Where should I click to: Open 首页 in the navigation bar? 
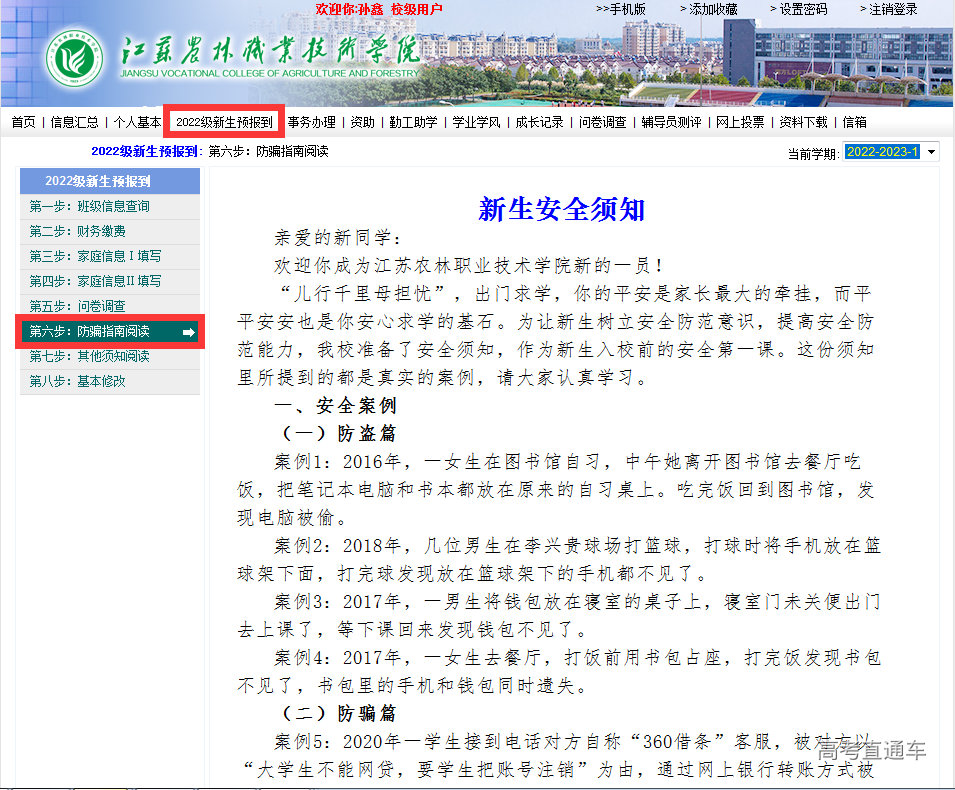(x=23, y=122)
